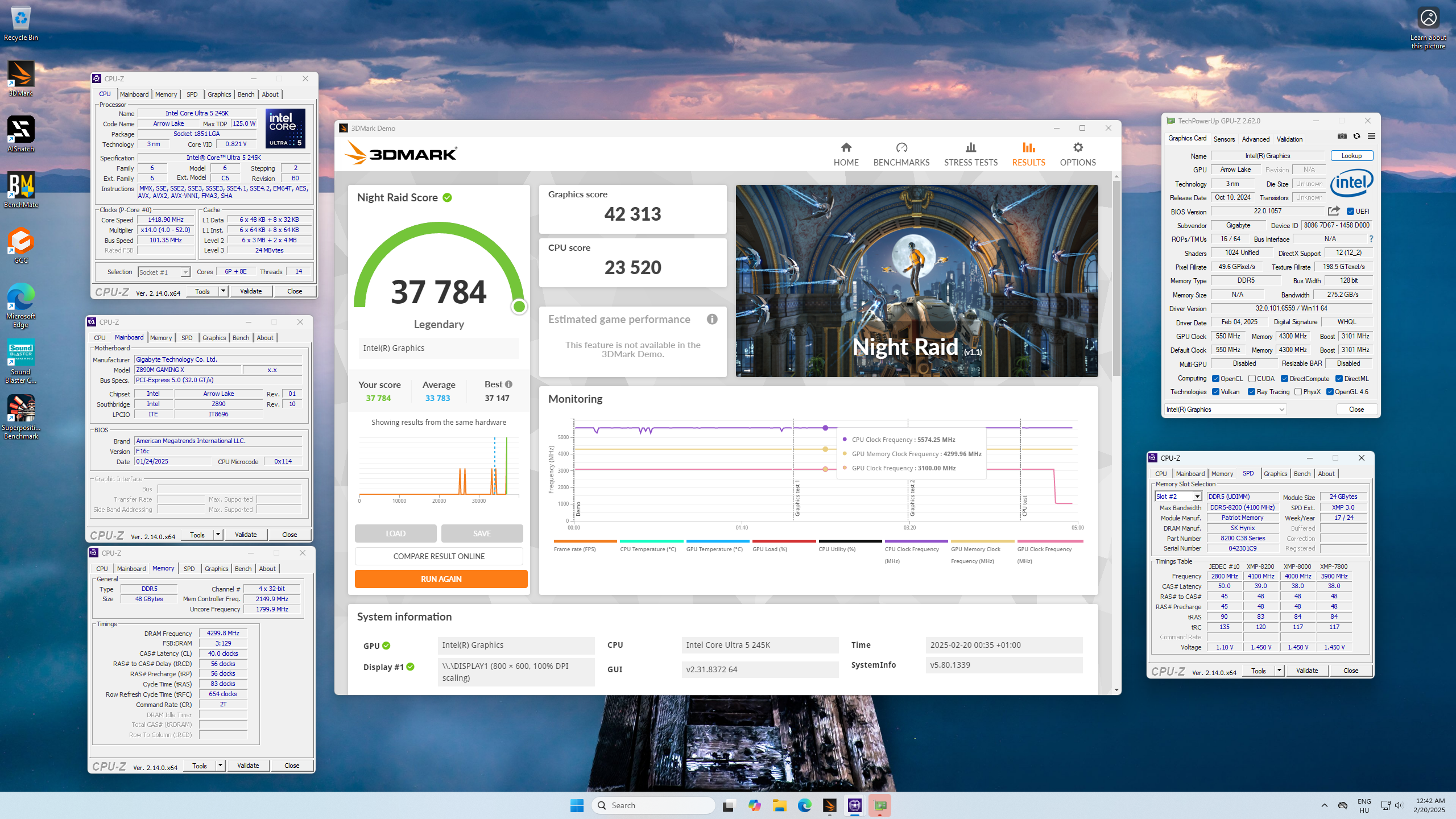Toggle the UEFI checkbox in GPU-Z
This screenshot has width=1456, height=819.
tap(1350, 212)
